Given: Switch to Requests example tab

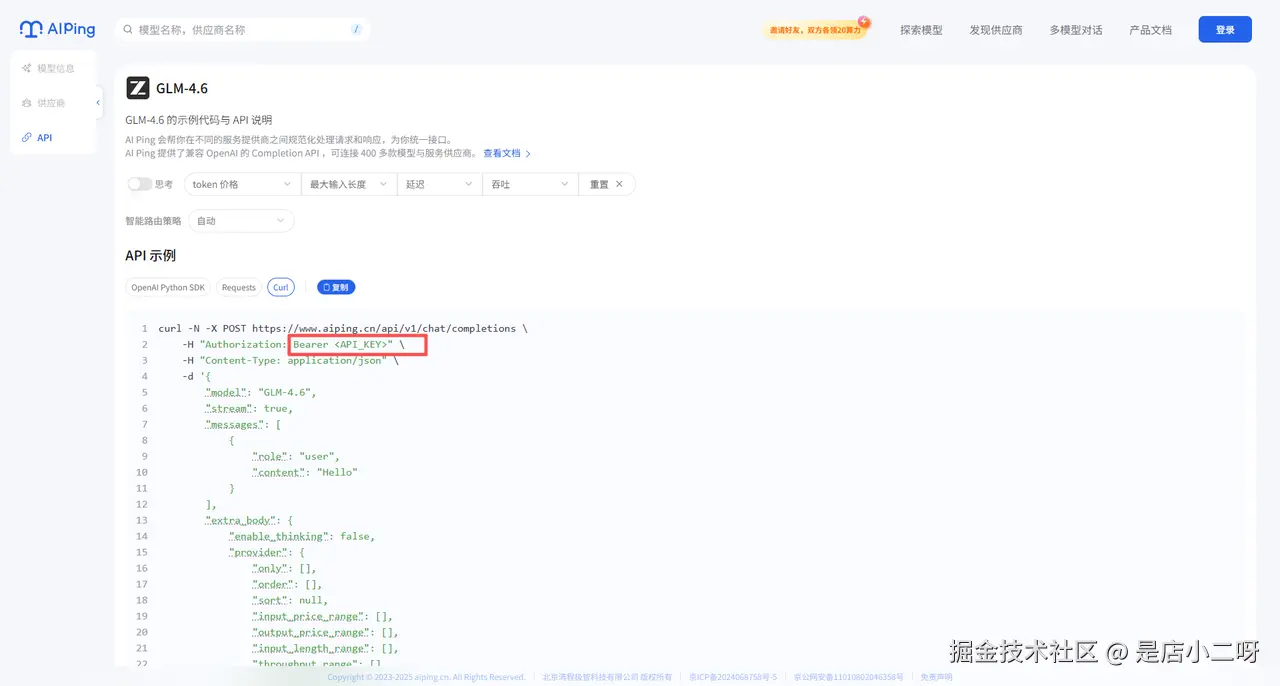Looking at the screenshot, I should click(x=239, y=287).
